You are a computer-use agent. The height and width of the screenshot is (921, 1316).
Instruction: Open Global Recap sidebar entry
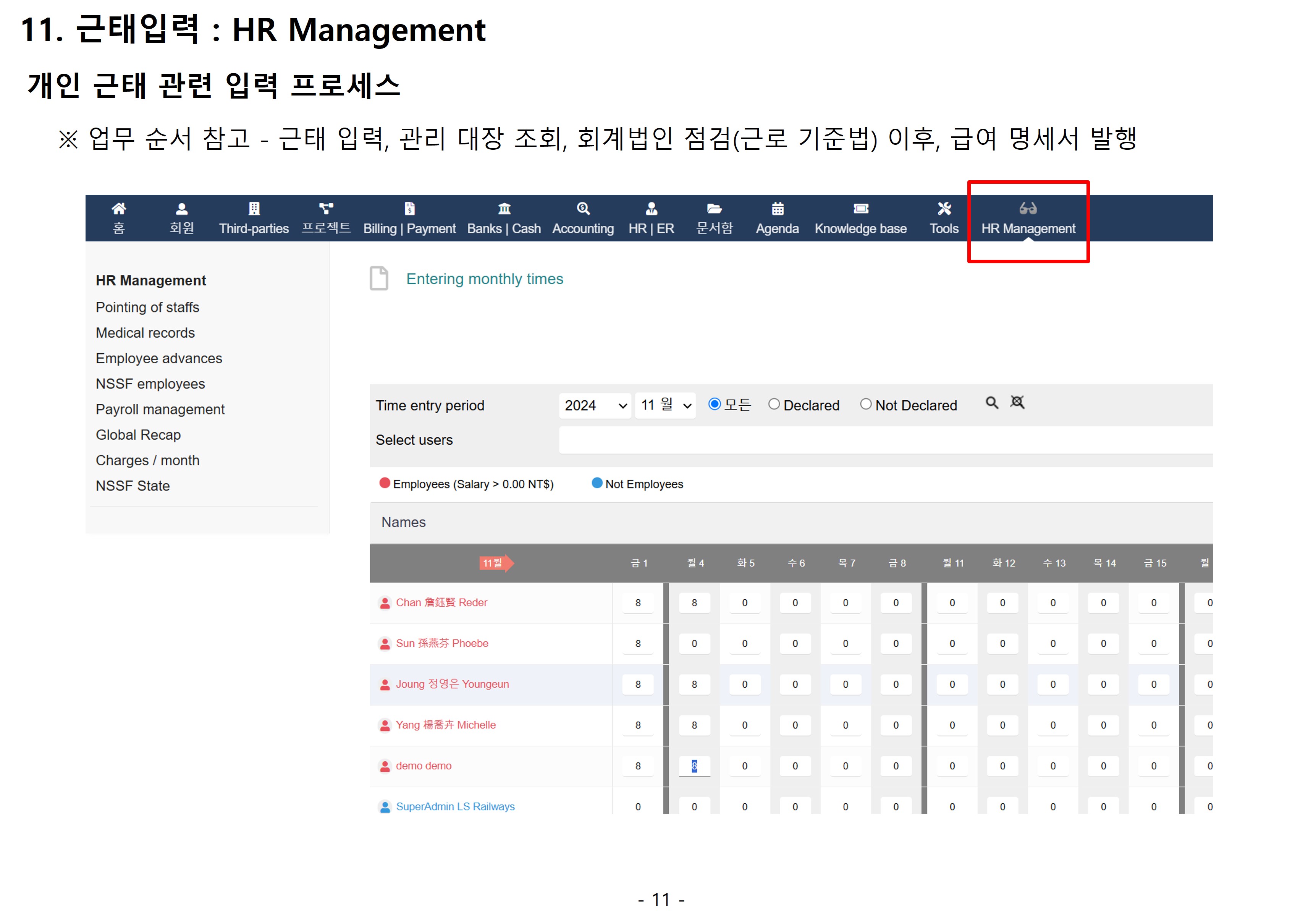click(x=138, y=435)
